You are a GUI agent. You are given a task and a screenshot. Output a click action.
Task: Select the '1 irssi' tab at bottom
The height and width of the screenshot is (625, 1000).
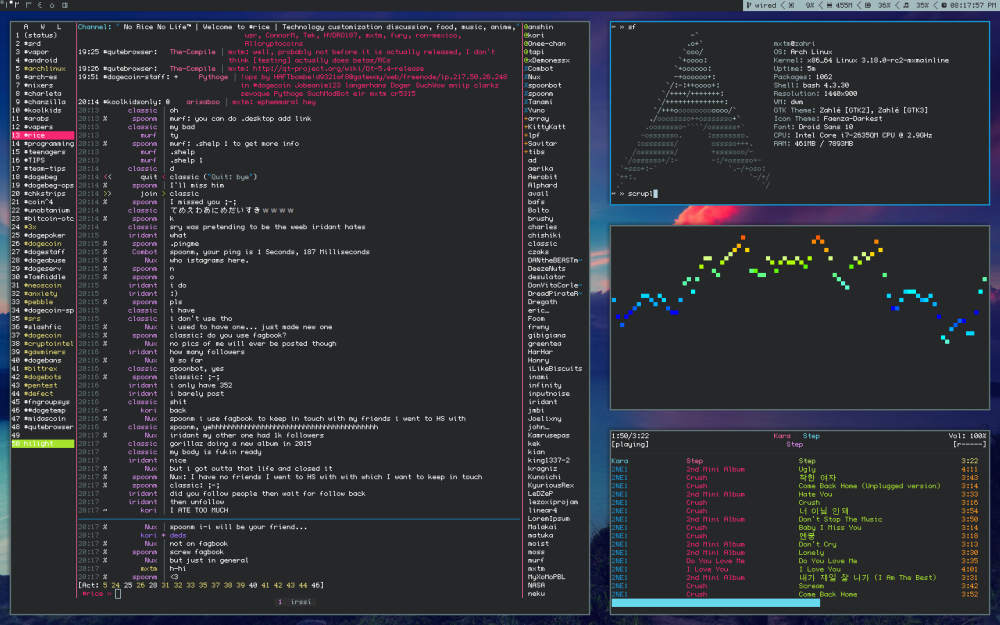(x=290, y=601)
